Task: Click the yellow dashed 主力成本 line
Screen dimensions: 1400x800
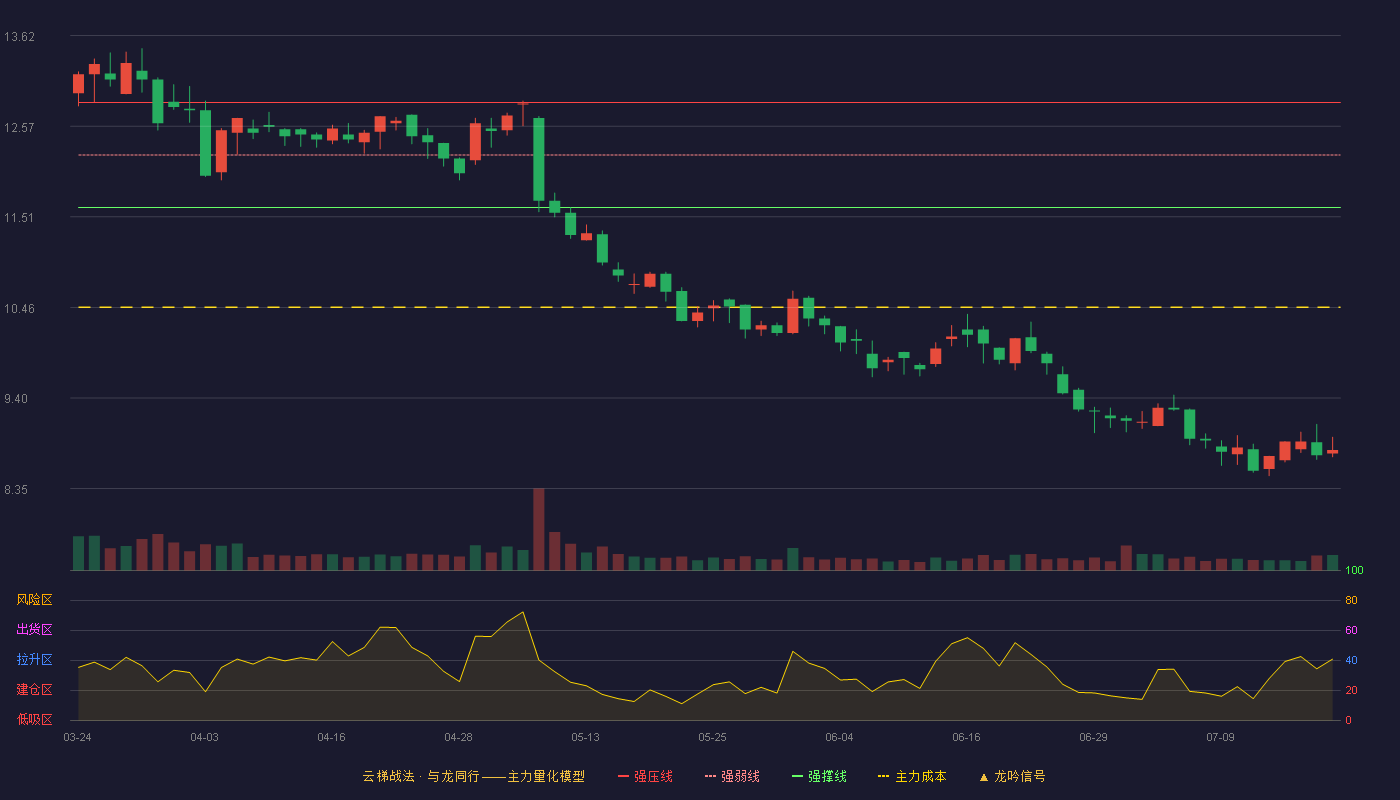Action: pyautogui.click(x=709, y=307)
